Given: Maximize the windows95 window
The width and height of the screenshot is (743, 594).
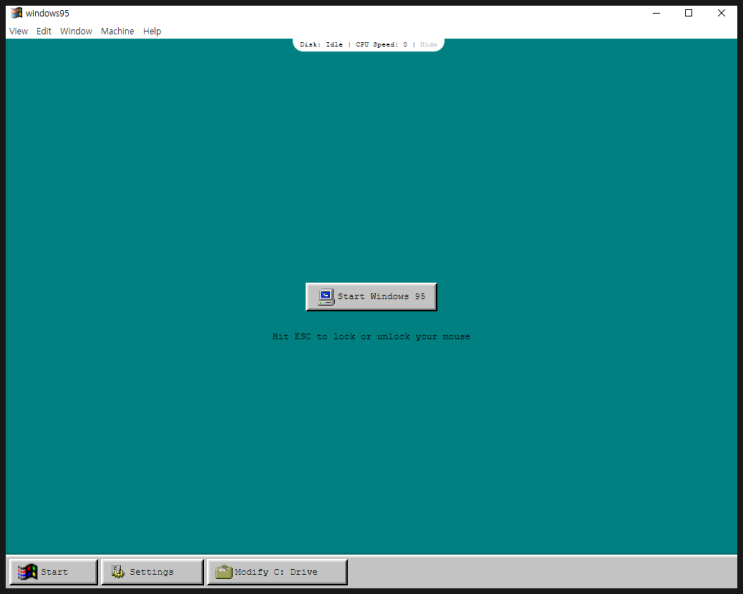Looking at the screenshot, I should [689, 13].
